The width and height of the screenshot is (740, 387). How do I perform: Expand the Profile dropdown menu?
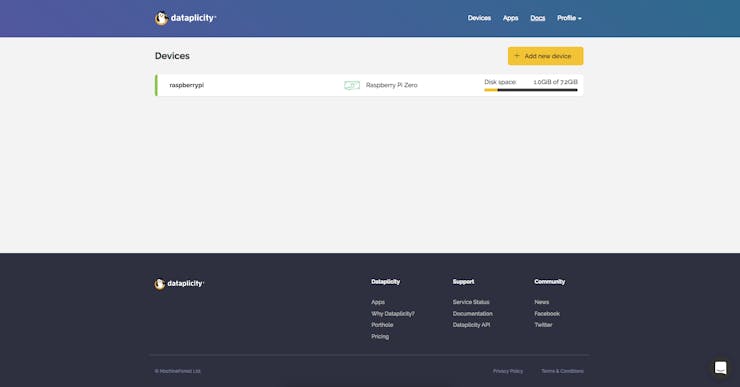[569, 18]
